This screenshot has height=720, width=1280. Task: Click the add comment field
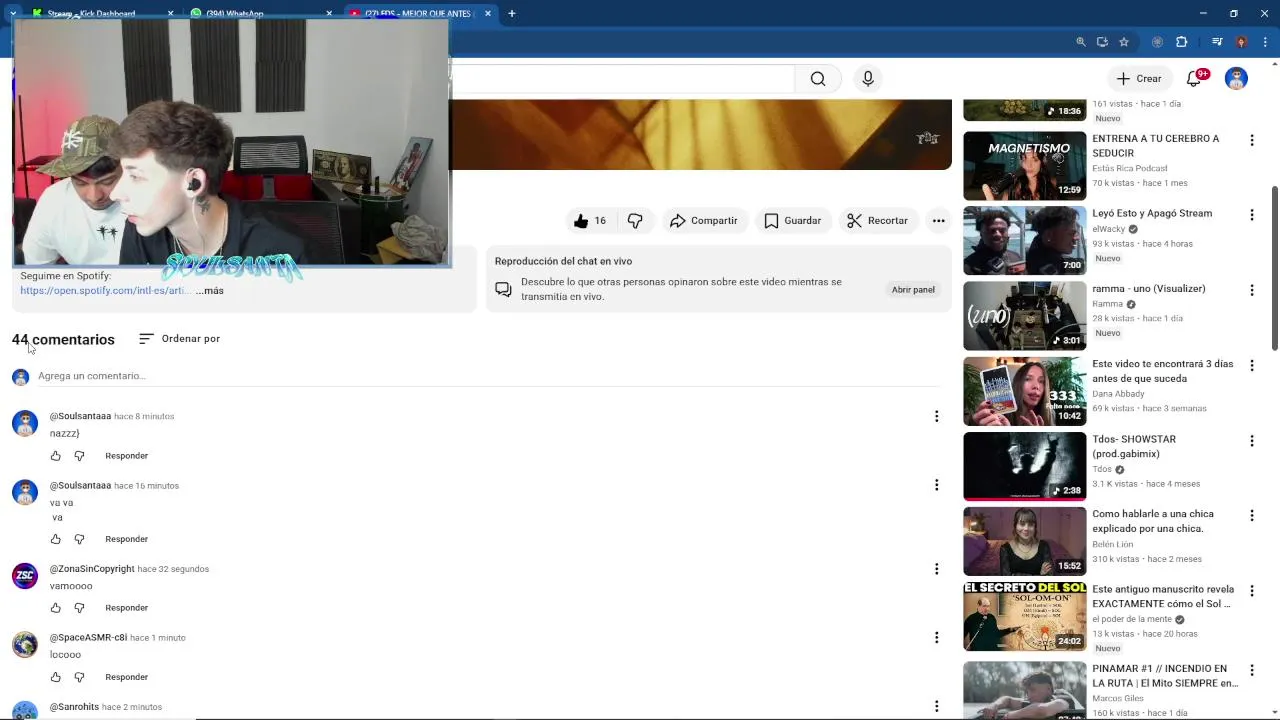(488, 376)
